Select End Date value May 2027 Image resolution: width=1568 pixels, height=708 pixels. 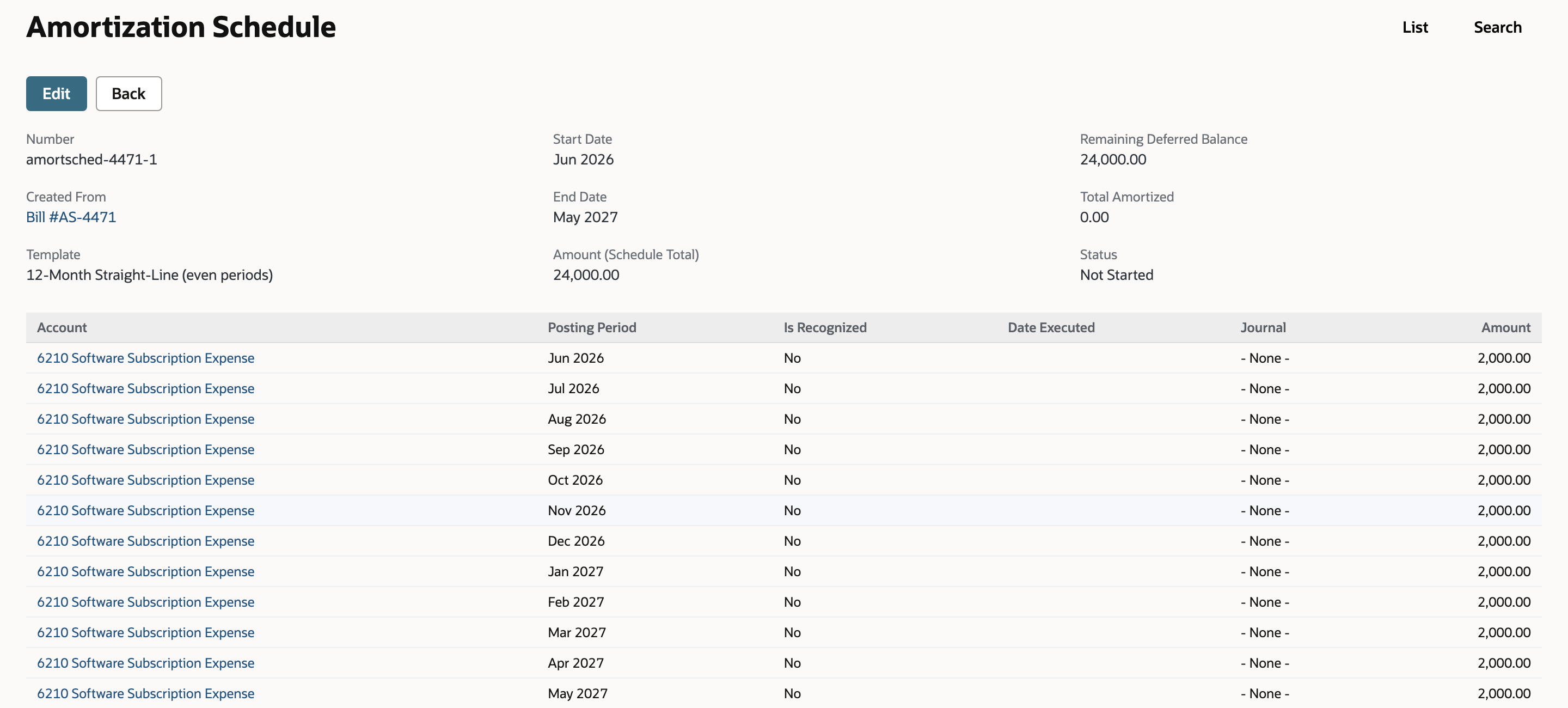(x=585, y=217)
